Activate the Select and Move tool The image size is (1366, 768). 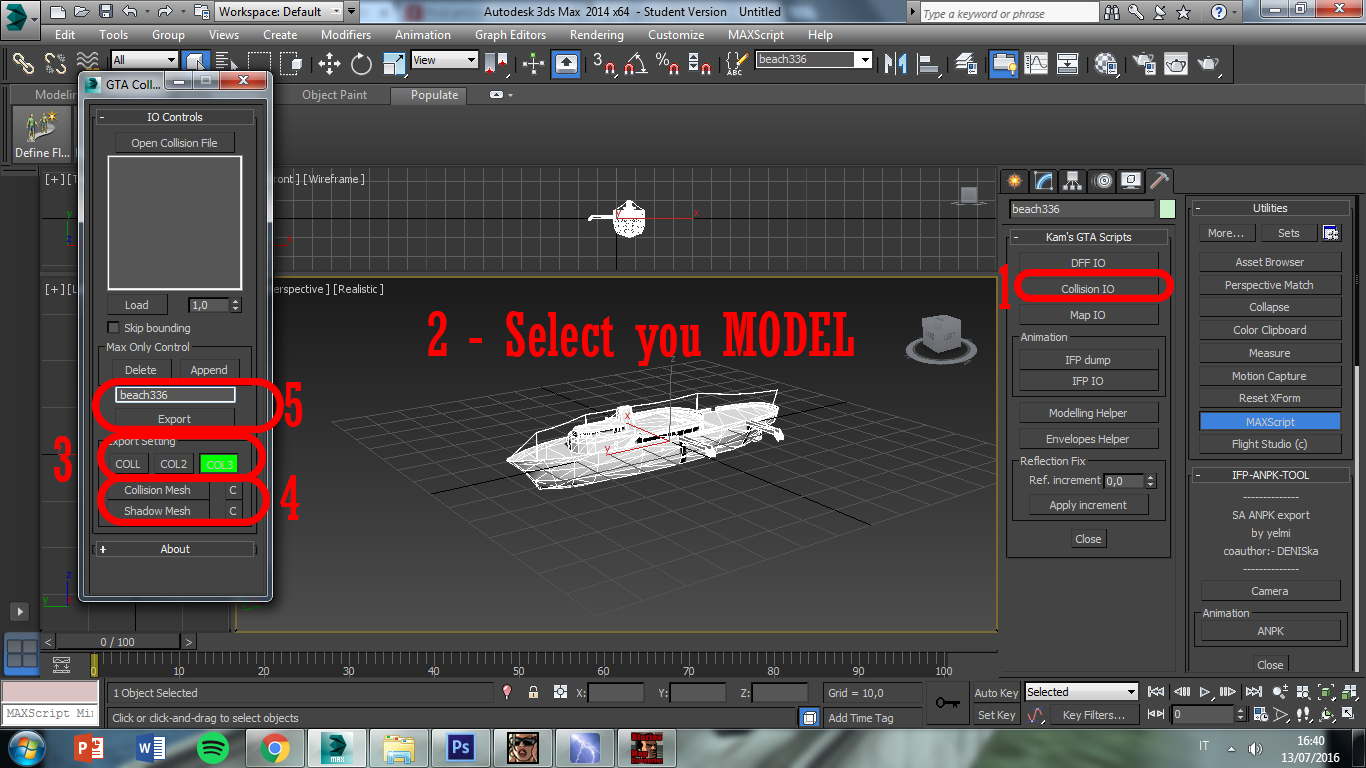coord(329,63)
